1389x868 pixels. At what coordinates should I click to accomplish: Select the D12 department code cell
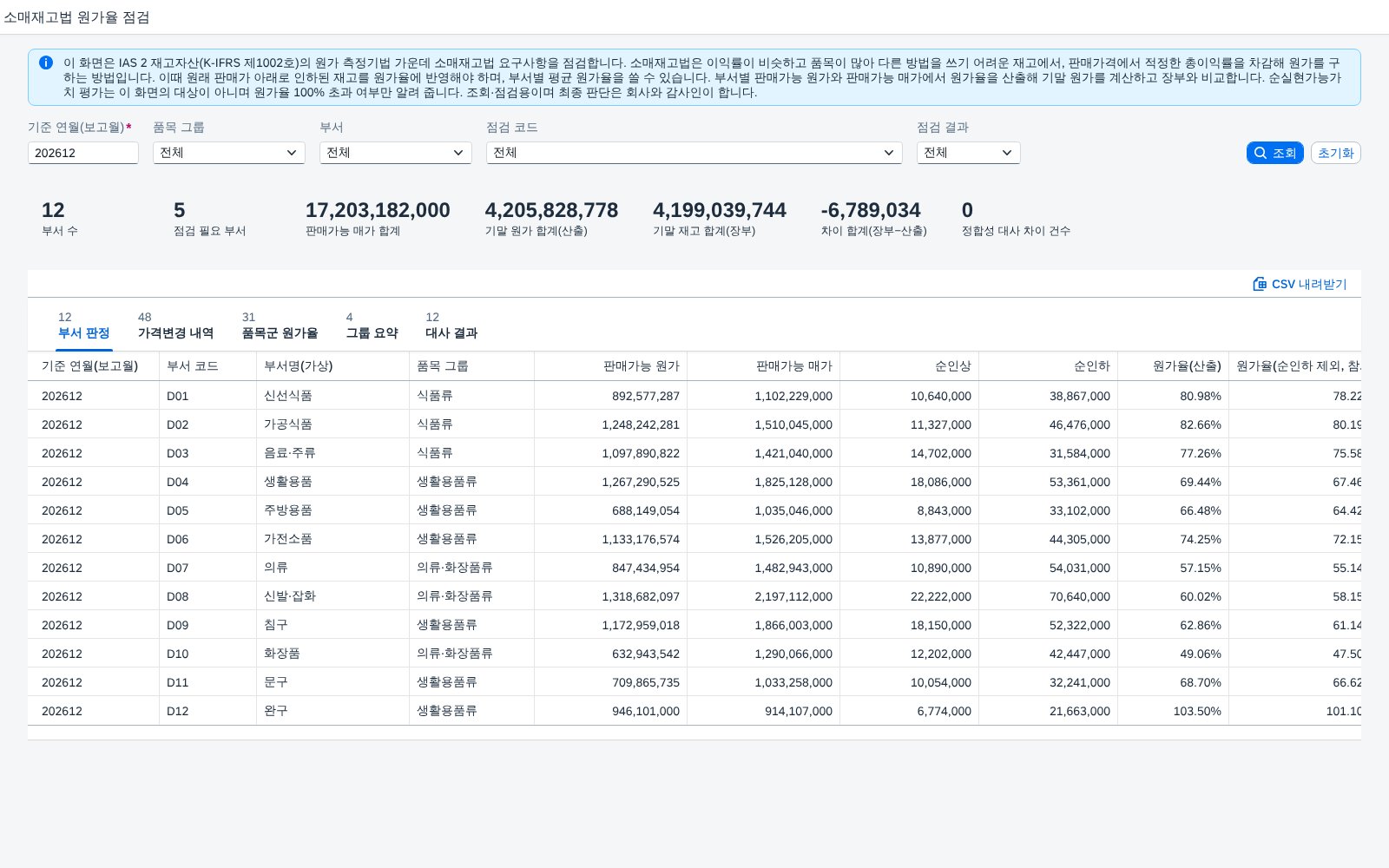[x=208, y=711]
